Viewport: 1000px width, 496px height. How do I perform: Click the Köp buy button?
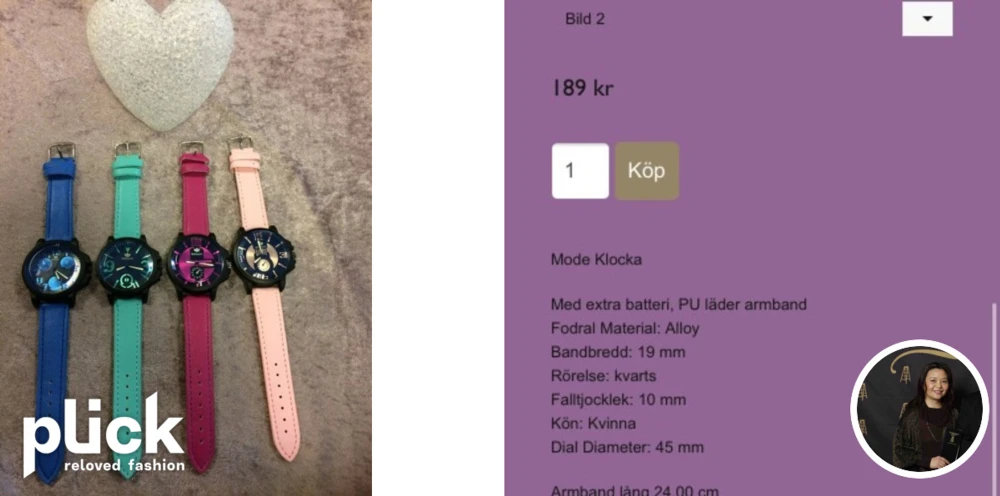pos(647,171)
